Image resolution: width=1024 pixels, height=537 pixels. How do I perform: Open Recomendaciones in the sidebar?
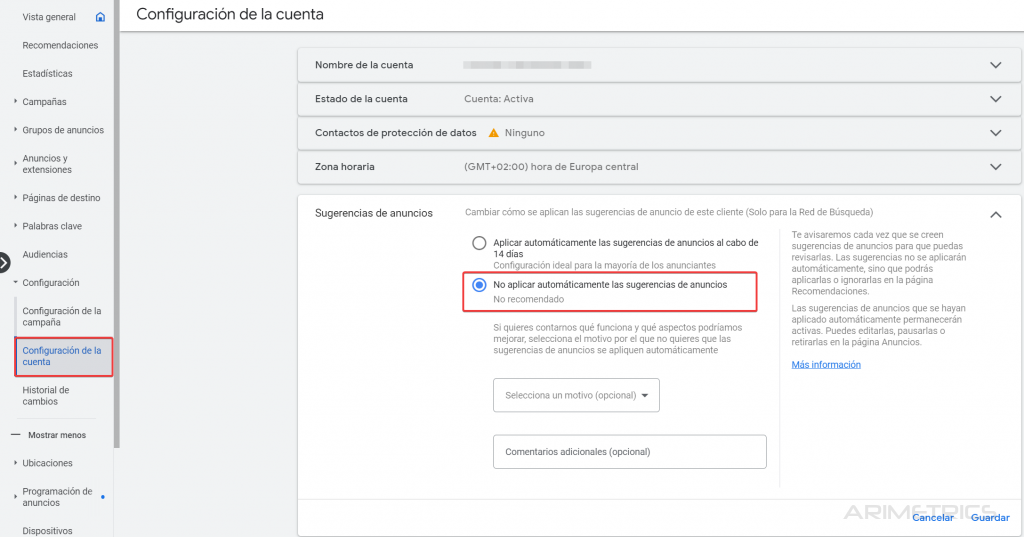[x=60, y=45]
